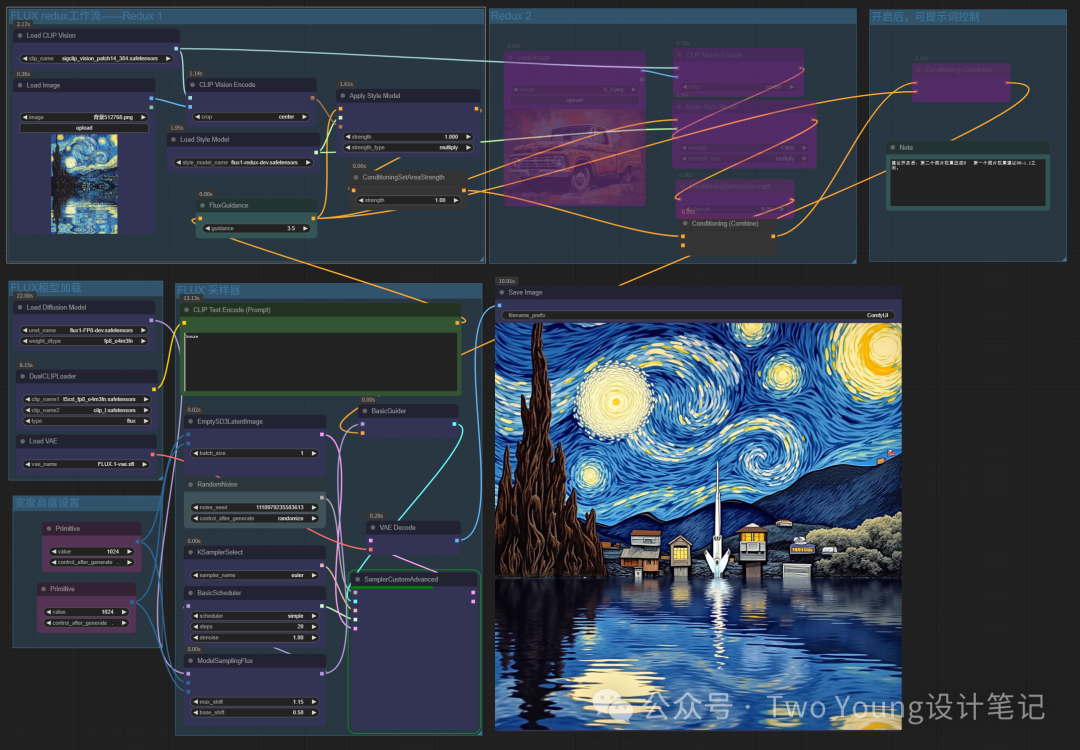Screen dimensions: 1080x750
Task: Click the left arrow on the denoise widget
Action: [x=195, y=638]
